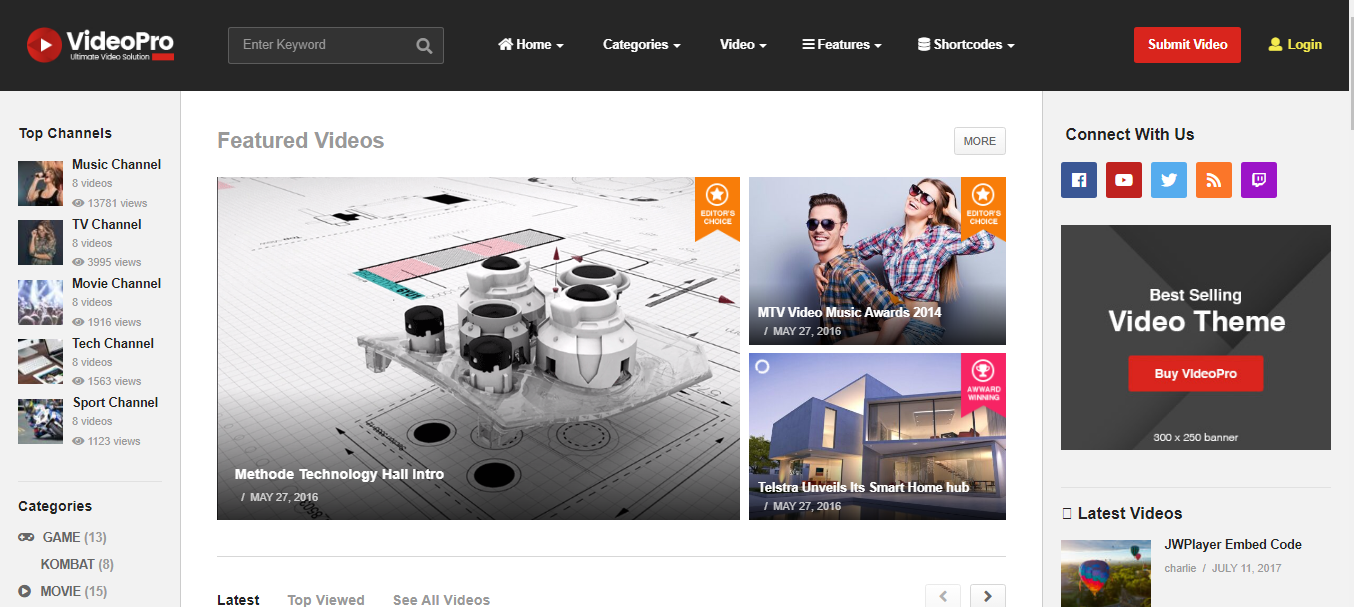Go to previous videos with left arrow
Viewport: 1354px width, 607px height.
[943, 596]
